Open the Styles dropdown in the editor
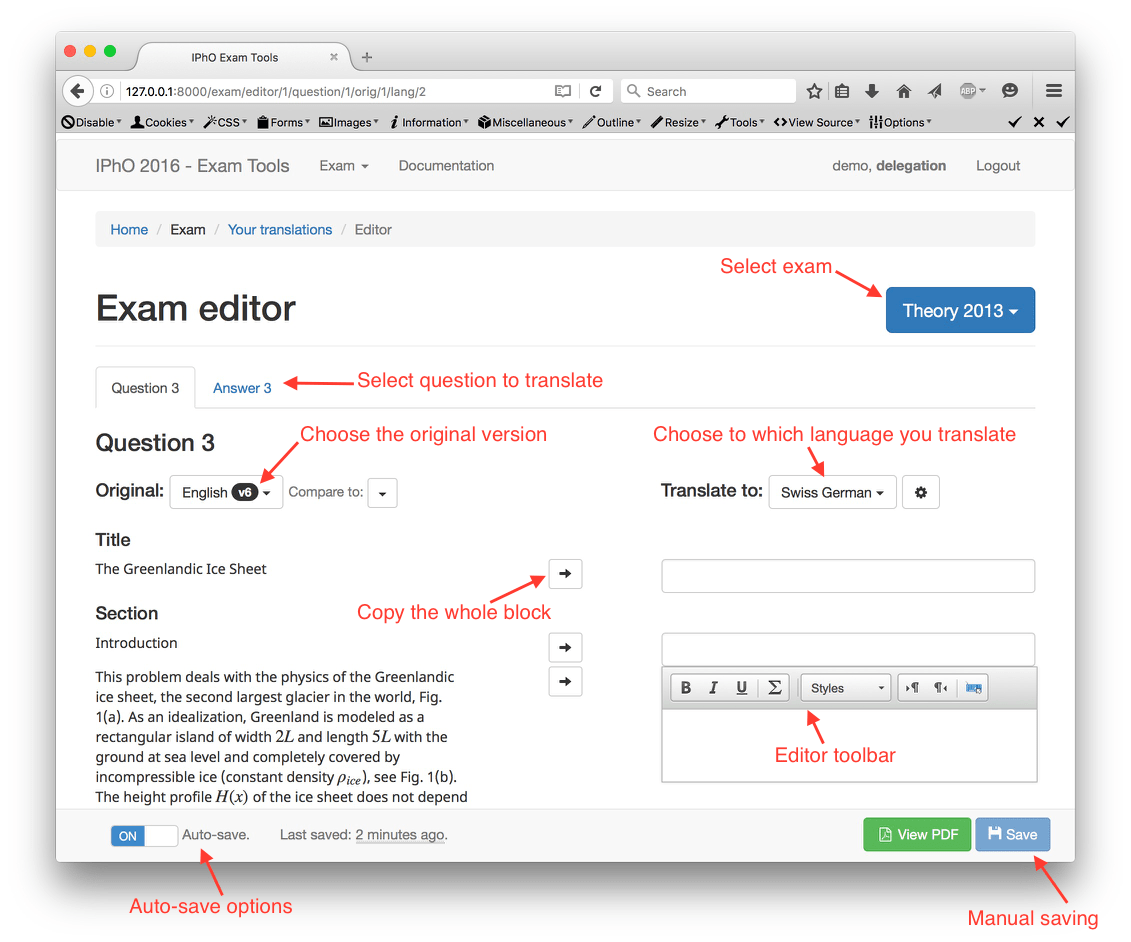Image resolution: width=1131 pixels, height=942 pixels. pos(844,687)
